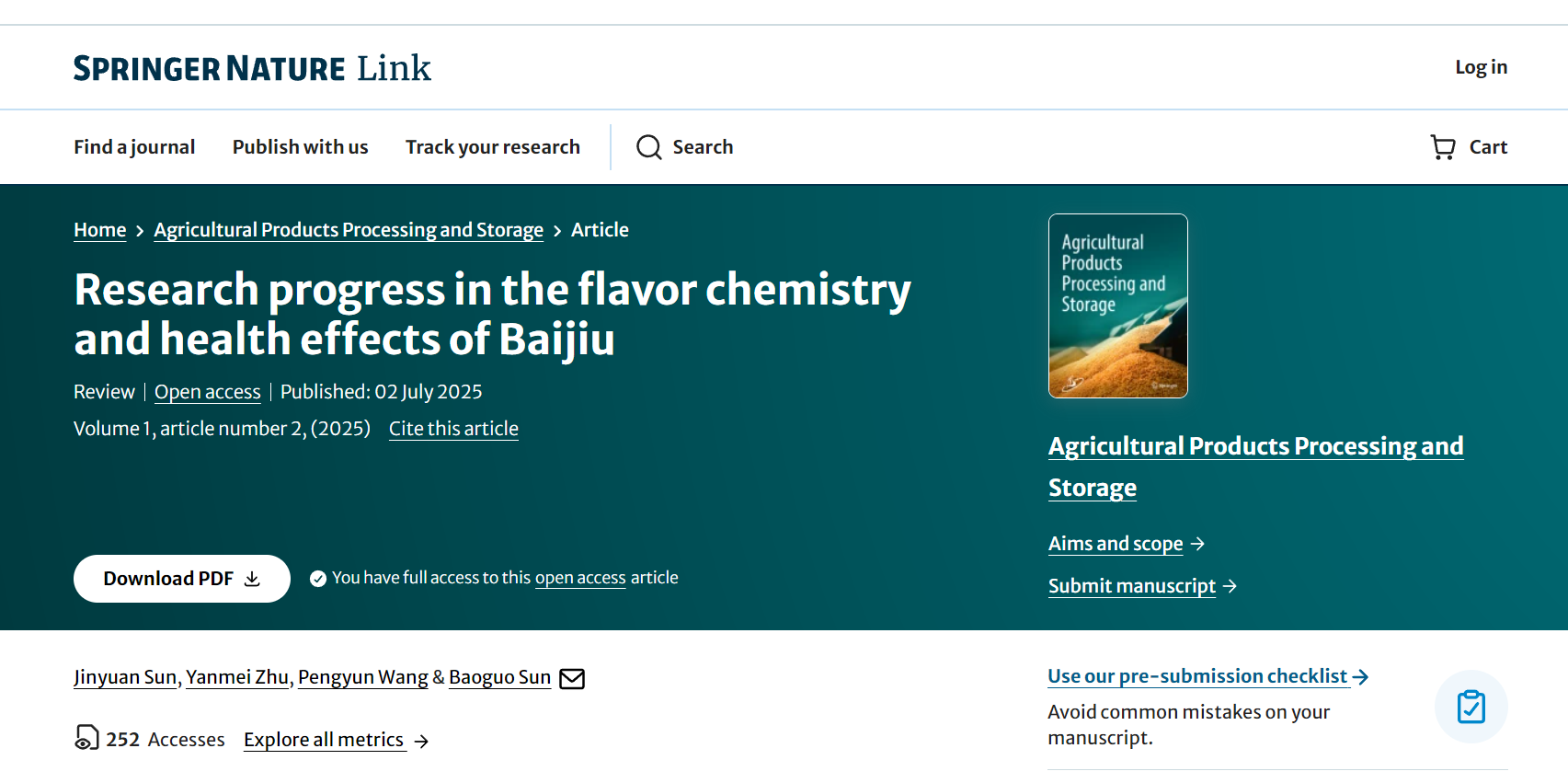Open the Find a journal menu
The width and height of the screenshot is (1568, 783).
[134, 147]
